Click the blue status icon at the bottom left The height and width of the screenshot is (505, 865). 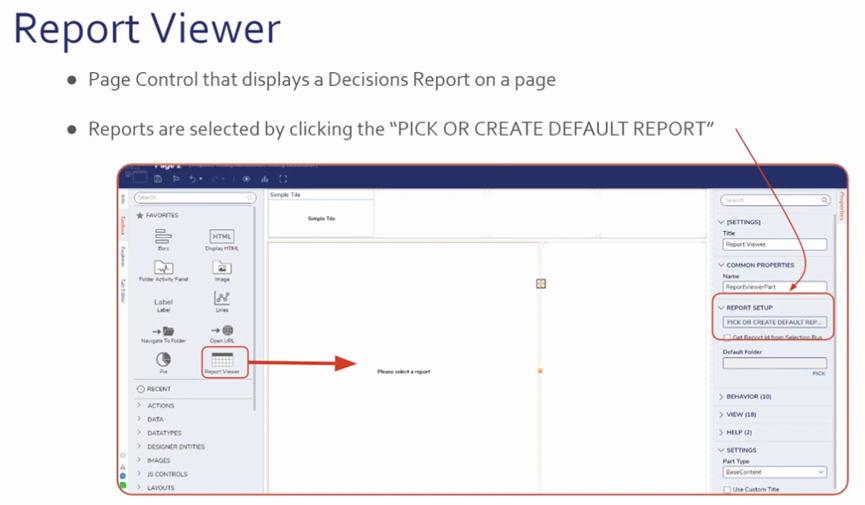pos(123,476)
